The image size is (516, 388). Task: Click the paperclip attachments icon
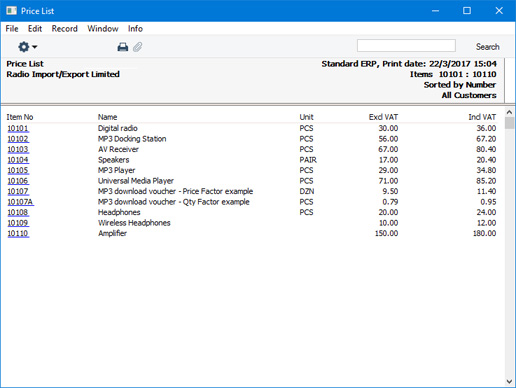point(138,47)
